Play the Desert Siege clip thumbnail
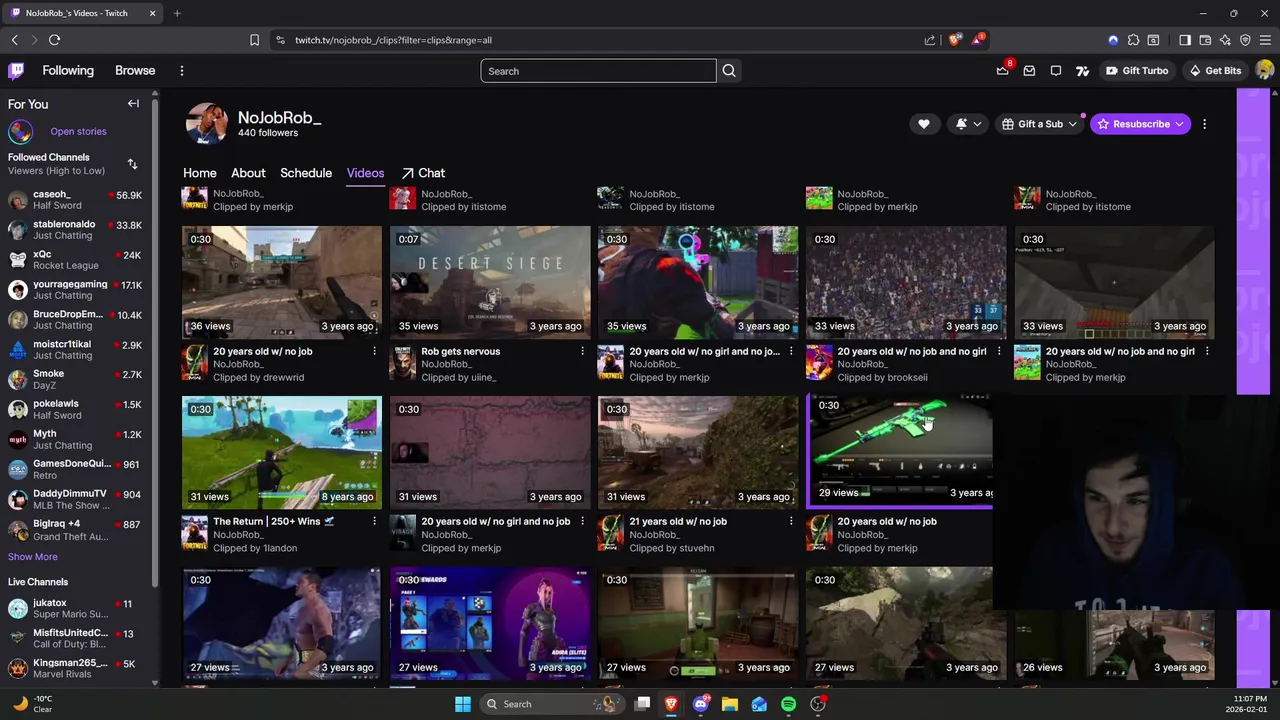The height and width of the screenshot is (720, 1280). pos(490,282)
